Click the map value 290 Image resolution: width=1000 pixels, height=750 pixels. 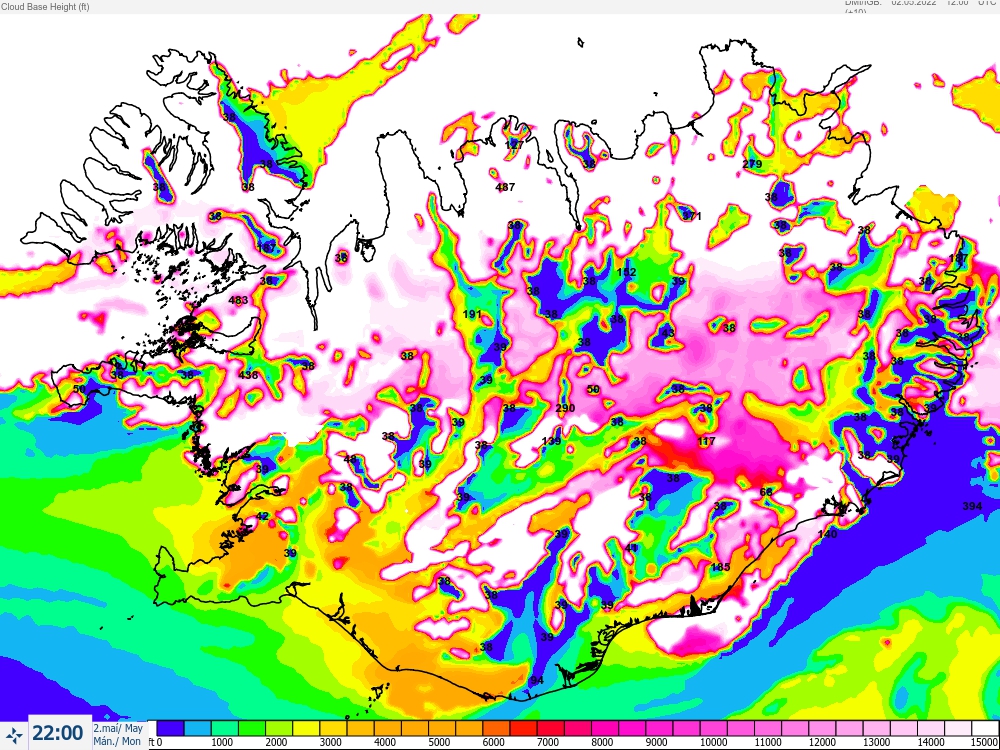pos(565,408)
